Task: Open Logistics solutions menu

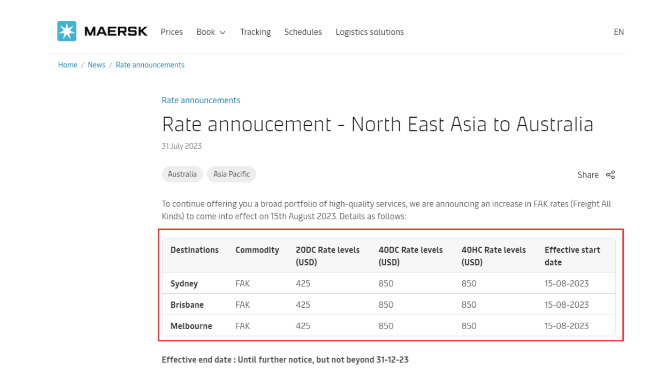Action: coord(370,32)
